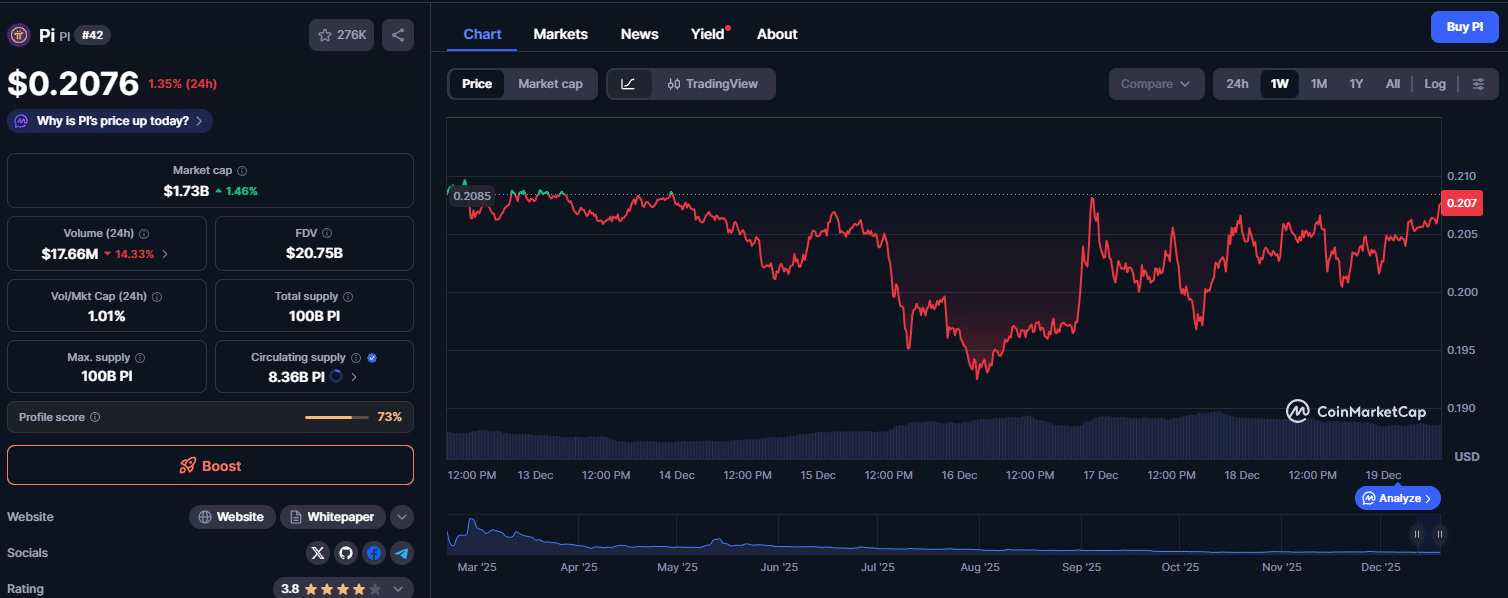This screenshot has height=598, width=1508.
Task: Click right handle of time range slider
Action: tap(1438, 534)
